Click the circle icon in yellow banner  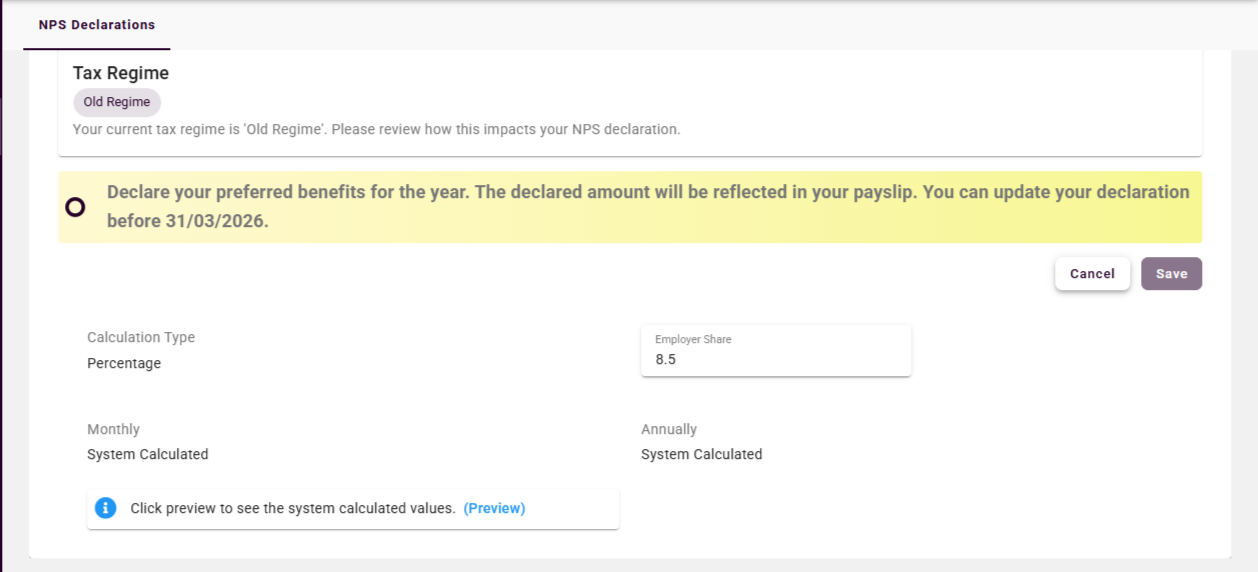75,207
